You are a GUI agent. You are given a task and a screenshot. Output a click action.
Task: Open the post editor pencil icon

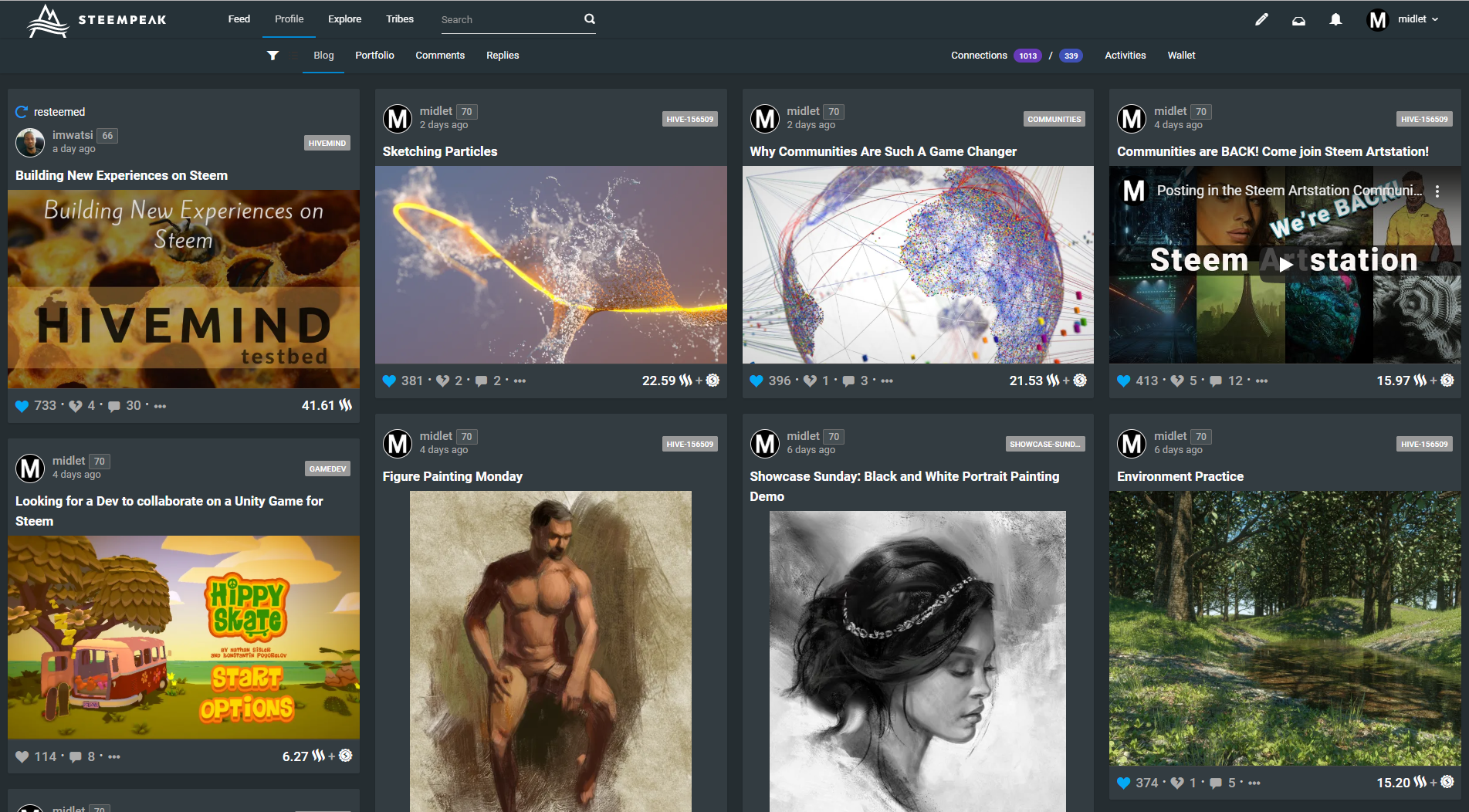(1261, 20)
